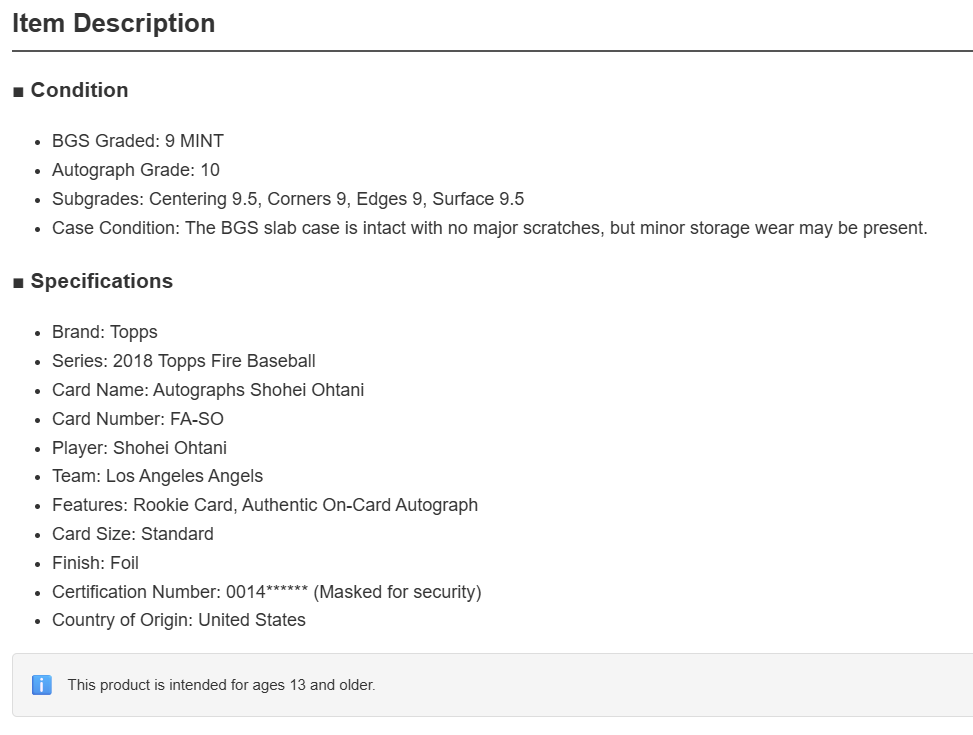Click Card Name Autographs Shohei Ohtani

pos(208,390)
